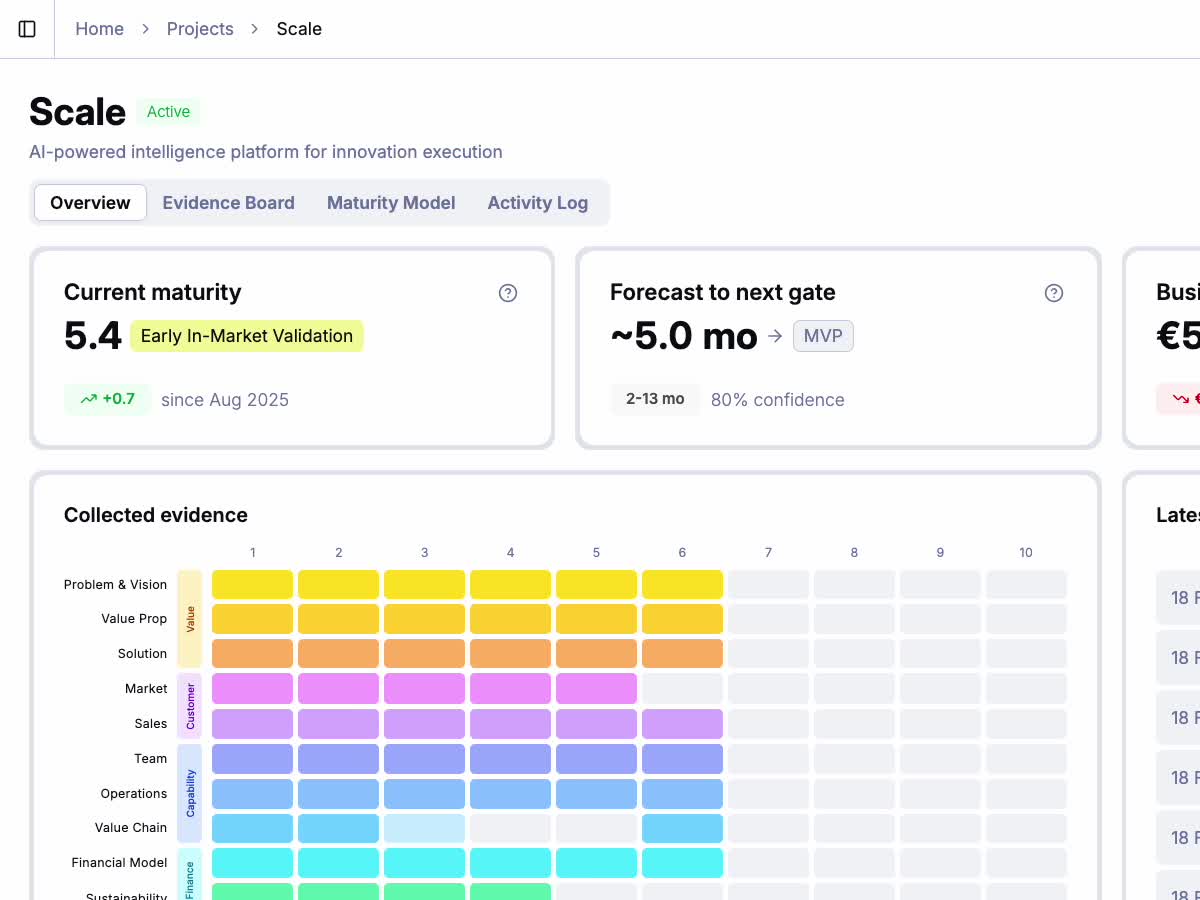
Task: Click the Capability category vertical label
Action: coord(190,793)
